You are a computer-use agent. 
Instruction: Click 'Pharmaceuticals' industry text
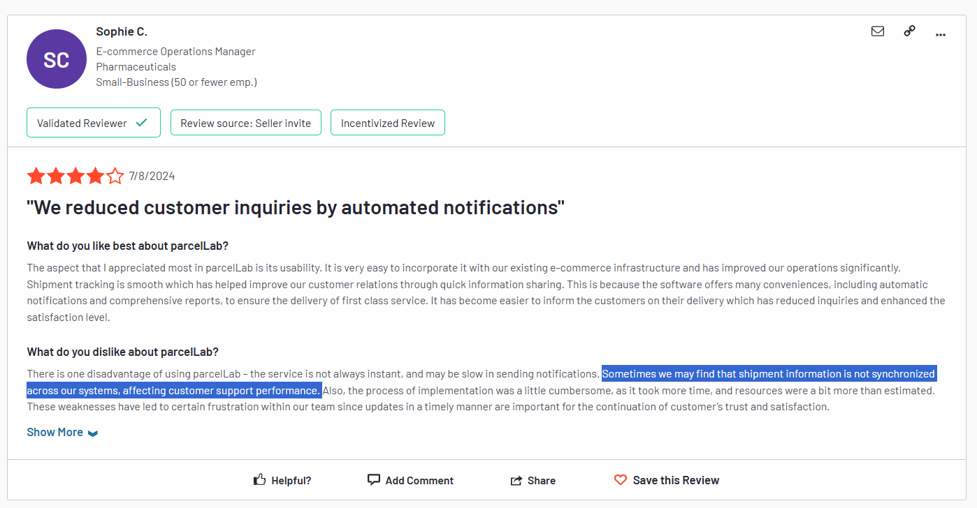[x=136, y=67]
